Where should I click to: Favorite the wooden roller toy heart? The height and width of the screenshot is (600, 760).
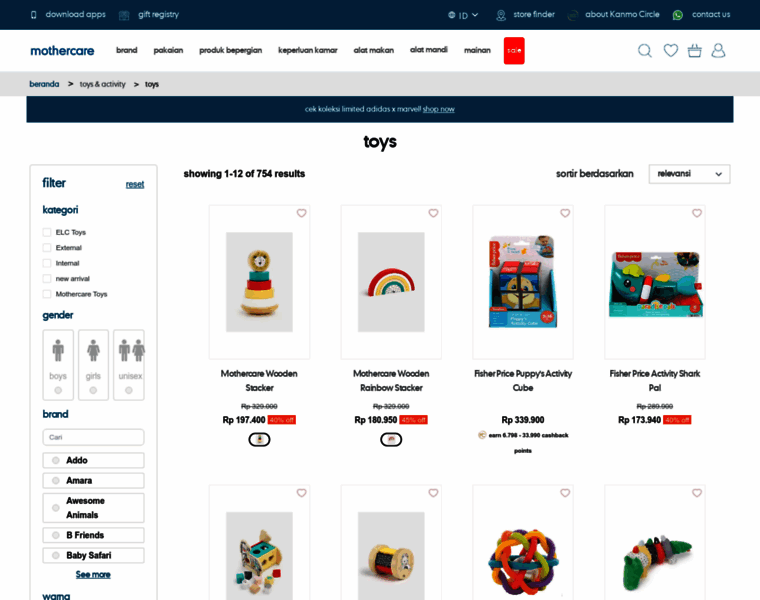click(x=433, y=493)
